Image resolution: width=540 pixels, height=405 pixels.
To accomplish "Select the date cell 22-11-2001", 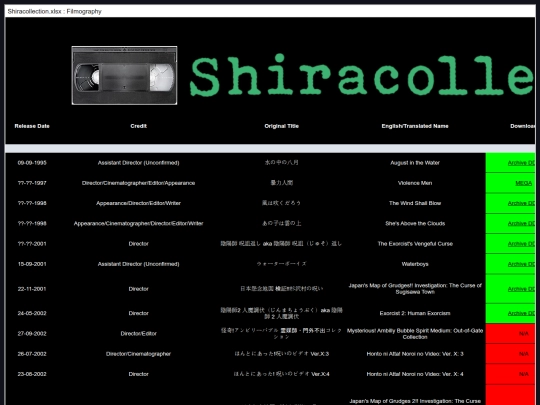I will coord(32,289).
